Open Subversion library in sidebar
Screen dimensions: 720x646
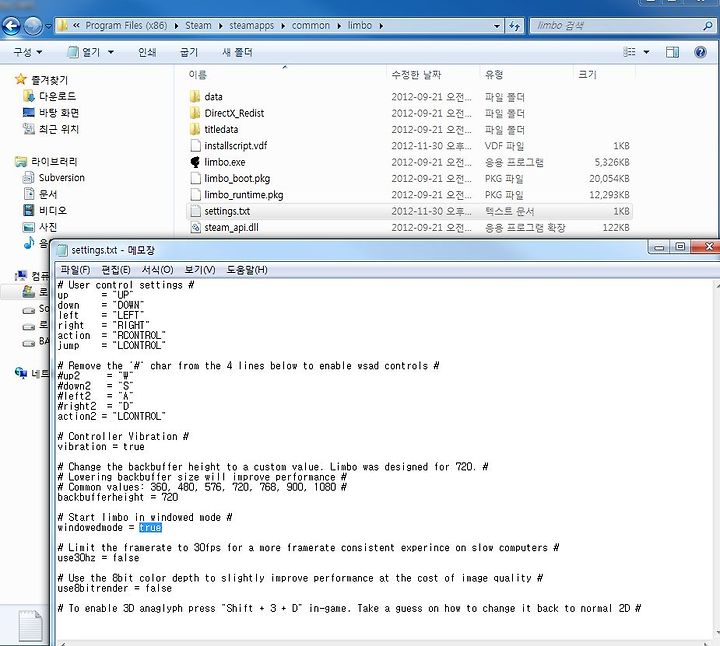54,178
